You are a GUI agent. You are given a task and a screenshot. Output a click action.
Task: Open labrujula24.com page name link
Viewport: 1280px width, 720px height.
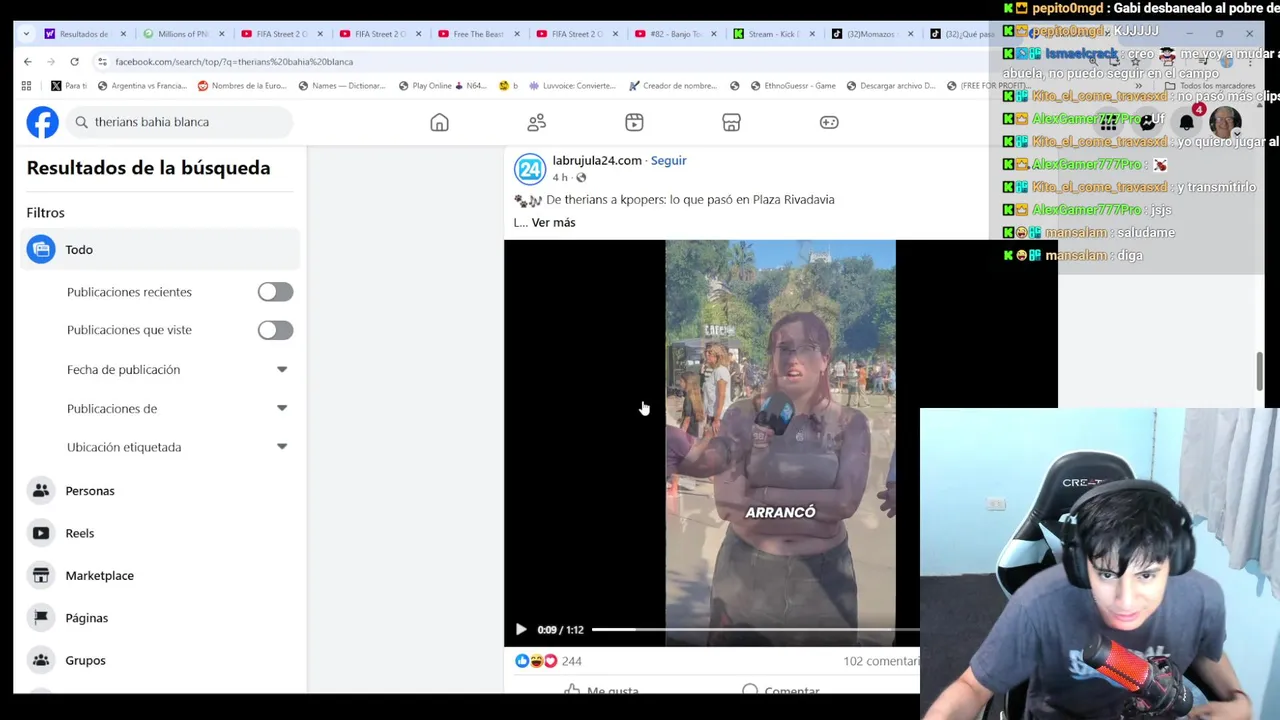tap(597, 160)
